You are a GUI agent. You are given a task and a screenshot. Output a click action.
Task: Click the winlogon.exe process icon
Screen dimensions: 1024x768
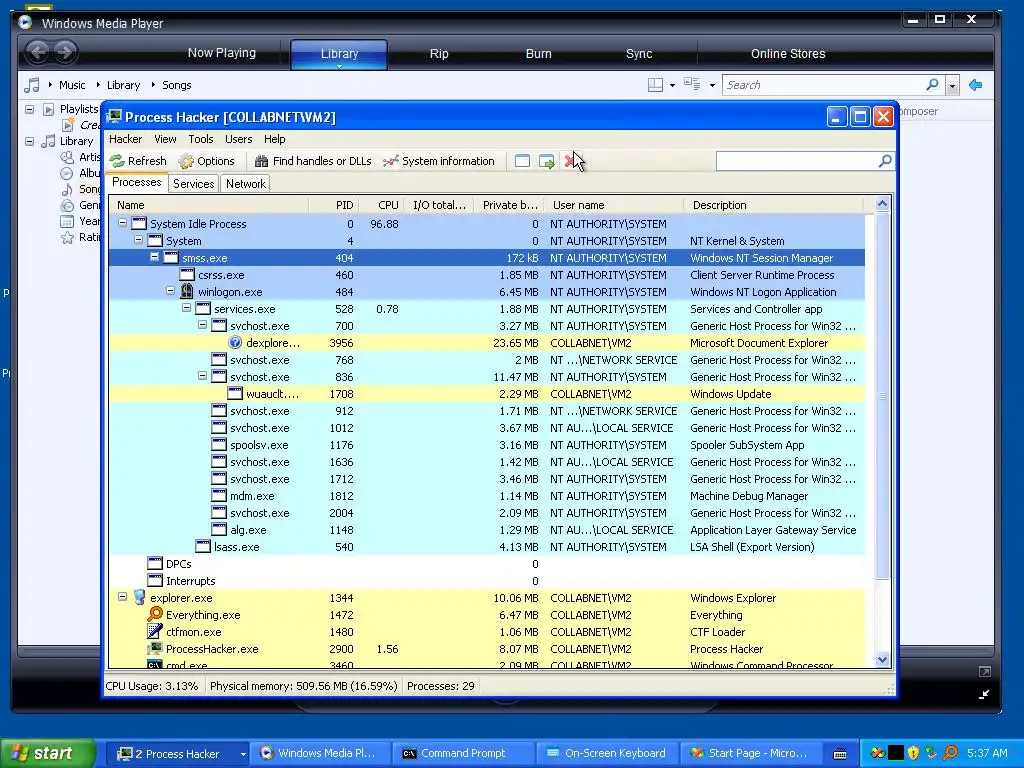coord(187,291)
